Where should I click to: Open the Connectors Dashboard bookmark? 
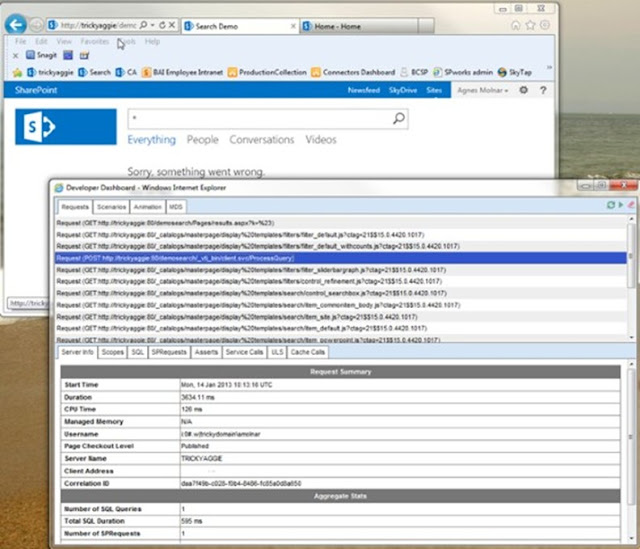(x=353, y=72)
